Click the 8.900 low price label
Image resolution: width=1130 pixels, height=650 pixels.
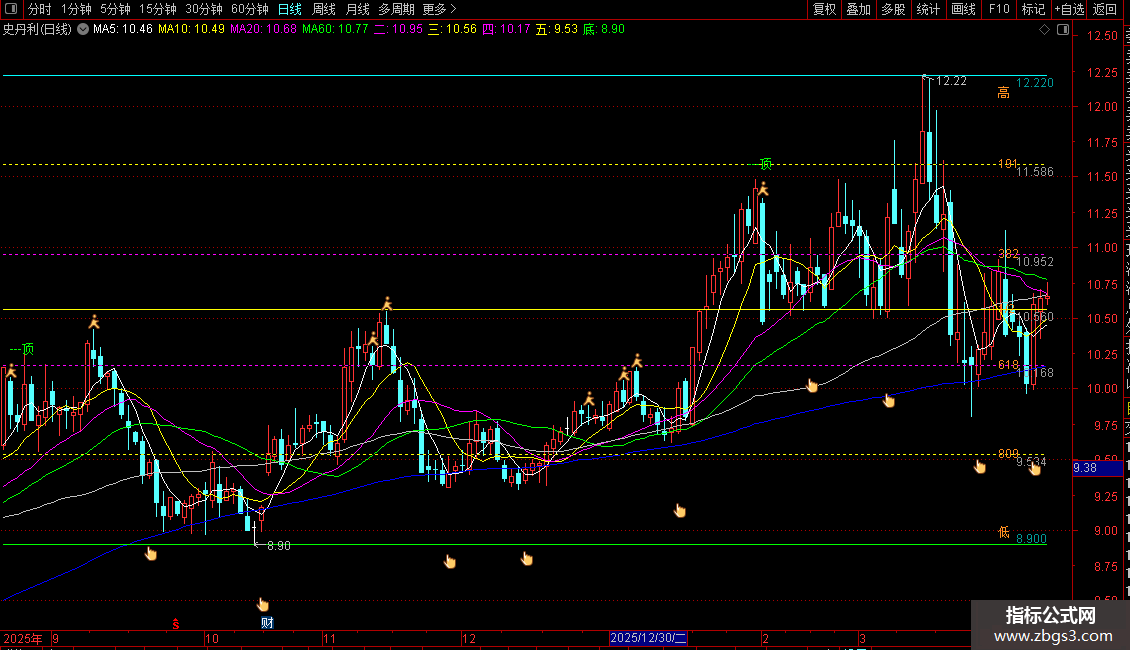[1031, 539]
